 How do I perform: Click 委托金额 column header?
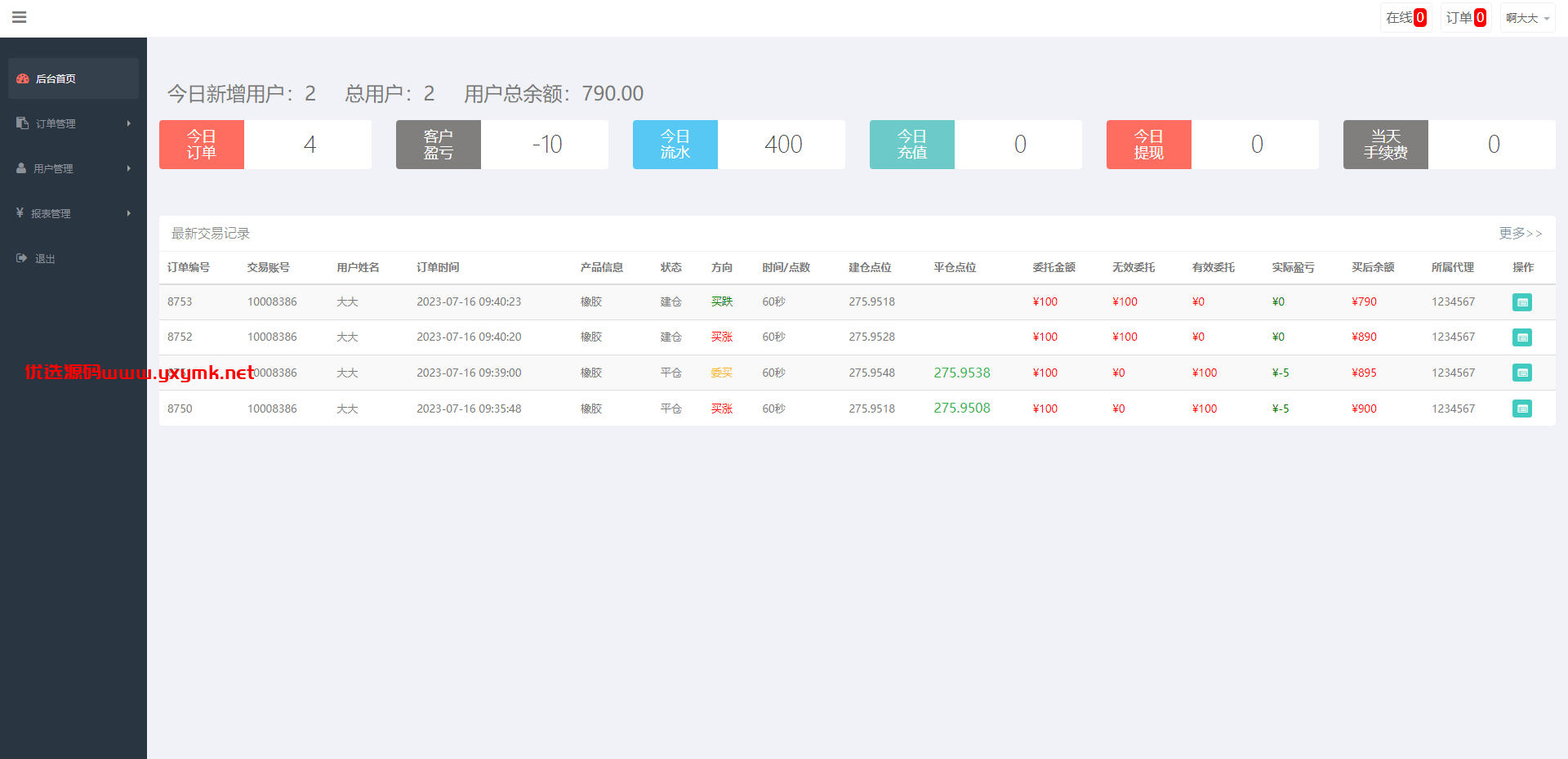coord(1054,267)
